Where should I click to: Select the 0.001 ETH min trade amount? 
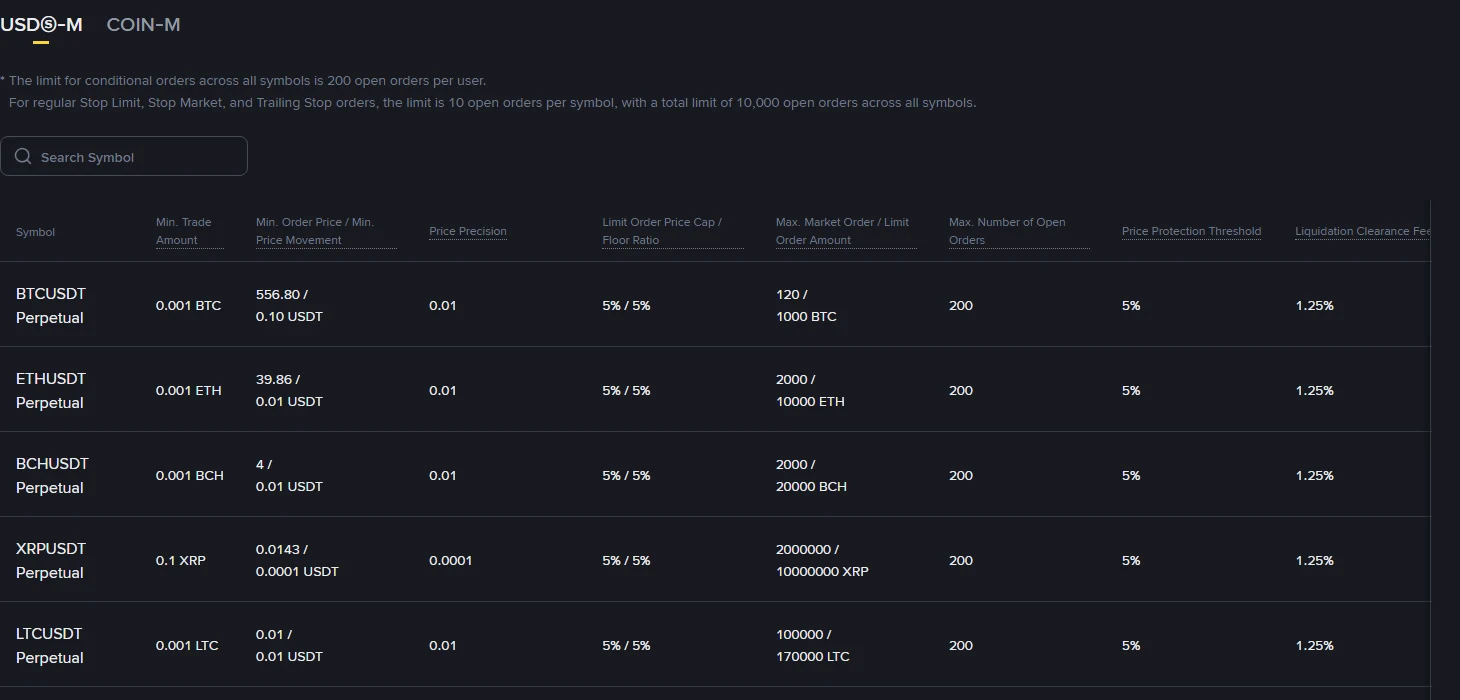point(189,391)
